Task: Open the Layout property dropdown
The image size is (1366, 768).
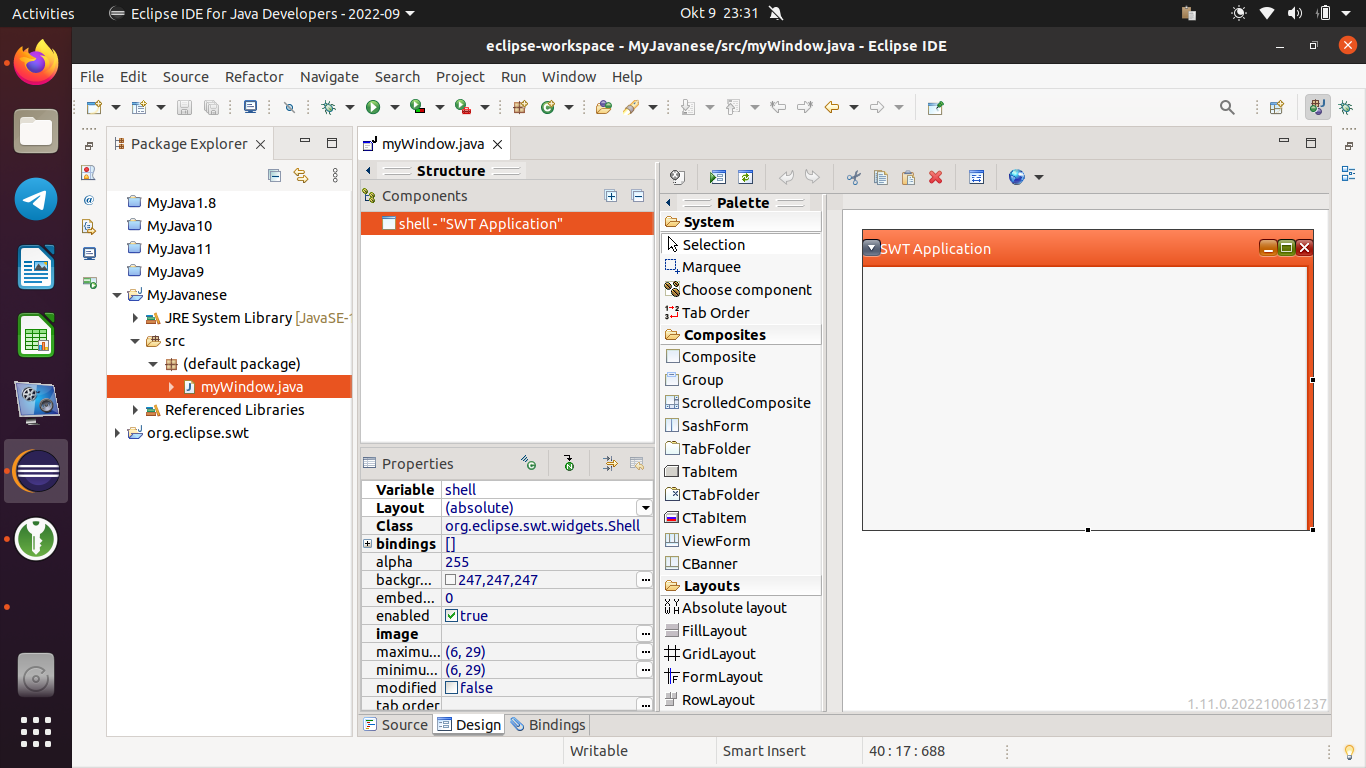Action: [x=646, y=508]
